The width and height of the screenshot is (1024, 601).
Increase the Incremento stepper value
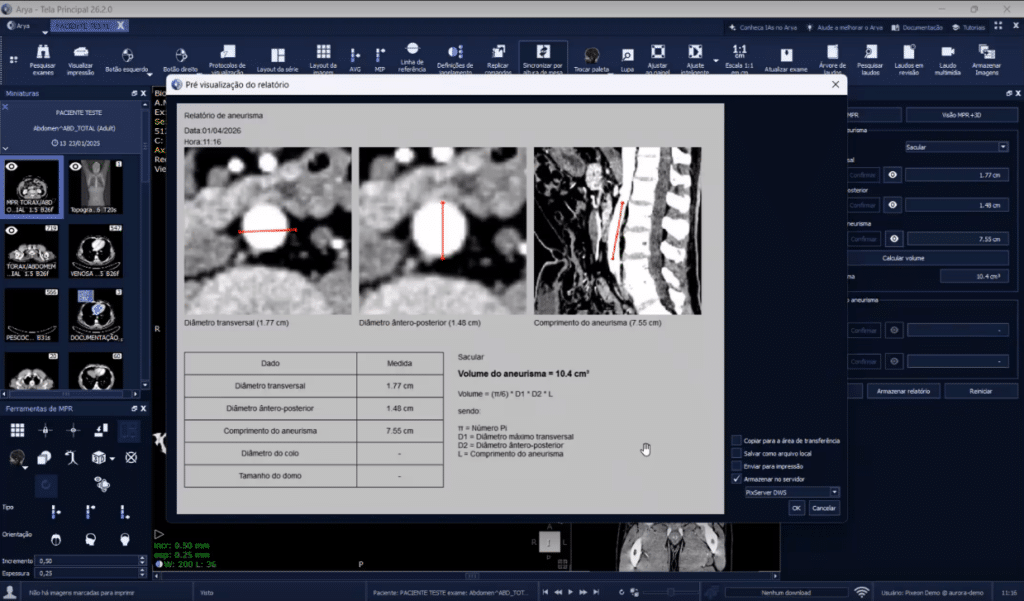point(142,558)
